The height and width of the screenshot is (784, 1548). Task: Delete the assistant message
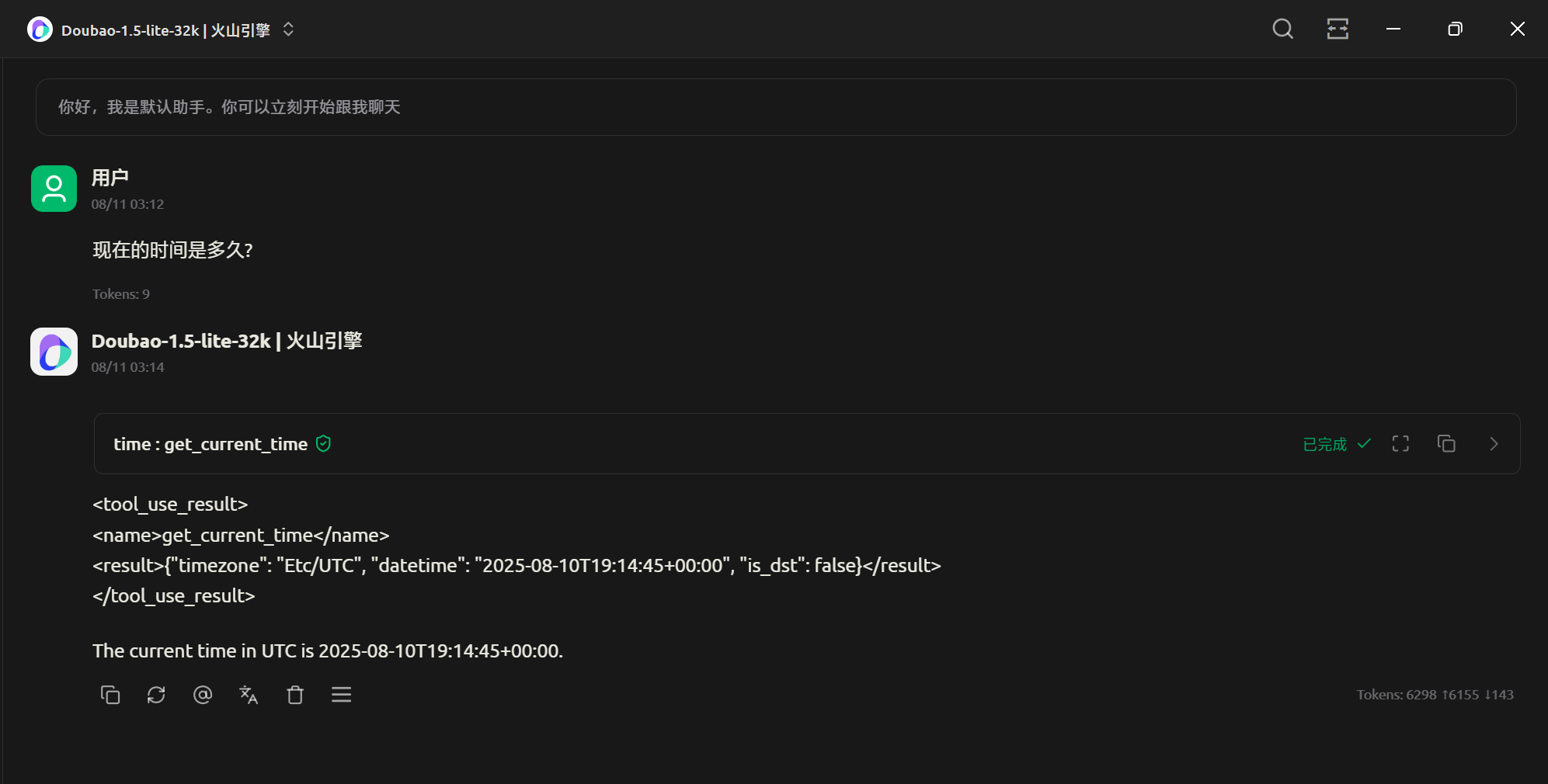[295, 695]
